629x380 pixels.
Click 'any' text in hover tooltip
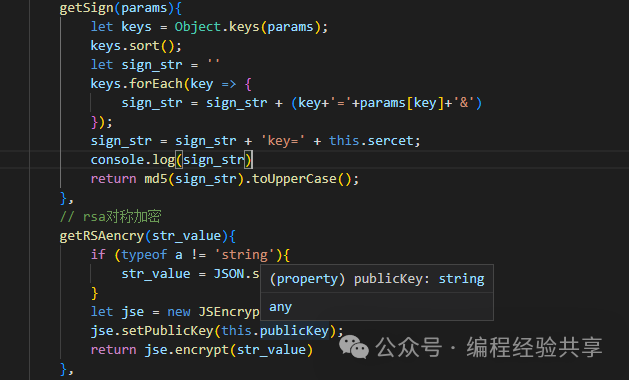click(x=280, y=307)
